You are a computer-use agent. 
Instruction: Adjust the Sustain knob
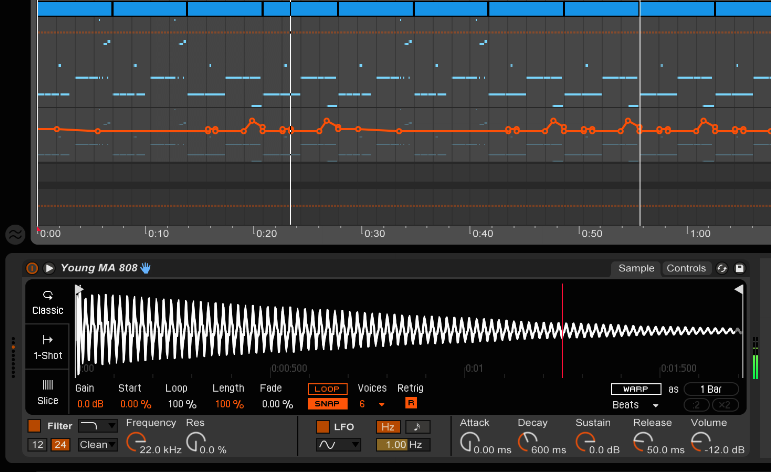tap(585, 442)
